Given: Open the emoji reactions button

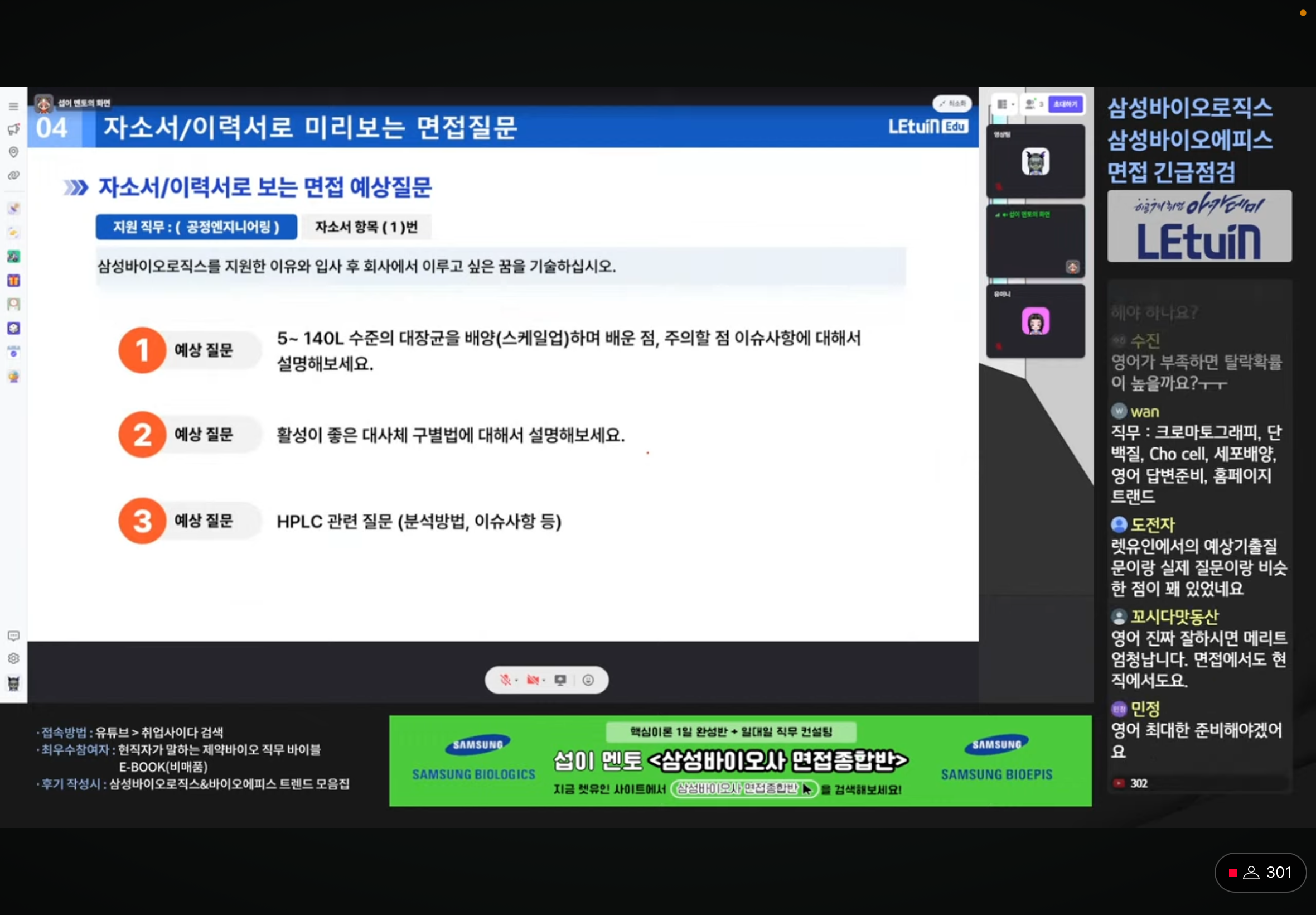Looking at the screenshot, I should 588,680.
